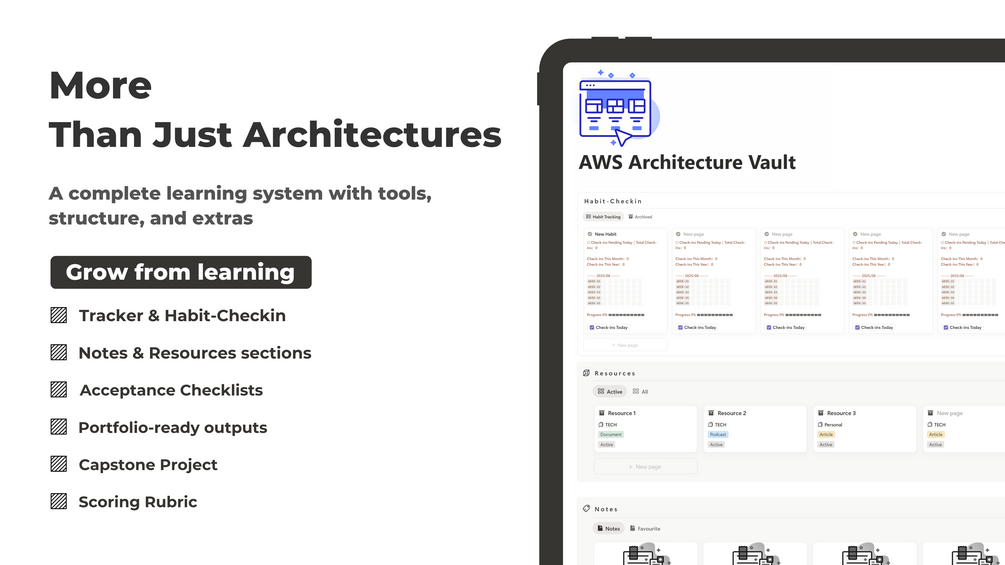The height and width of the screenshot is (565, 1005).
Task: Click the hatched icon beside Scoring Rubric
Action: [59, 501]
